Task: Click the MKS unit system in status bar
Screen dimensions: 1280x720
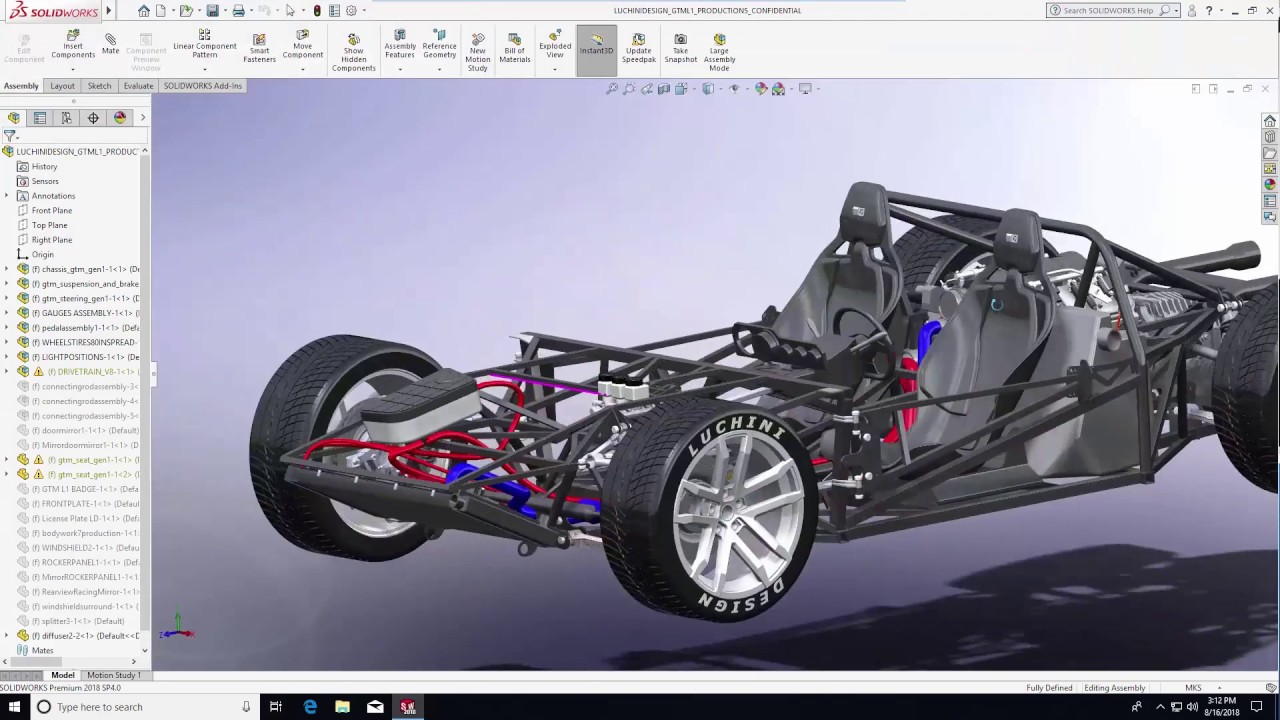Action: point(1193,688)
